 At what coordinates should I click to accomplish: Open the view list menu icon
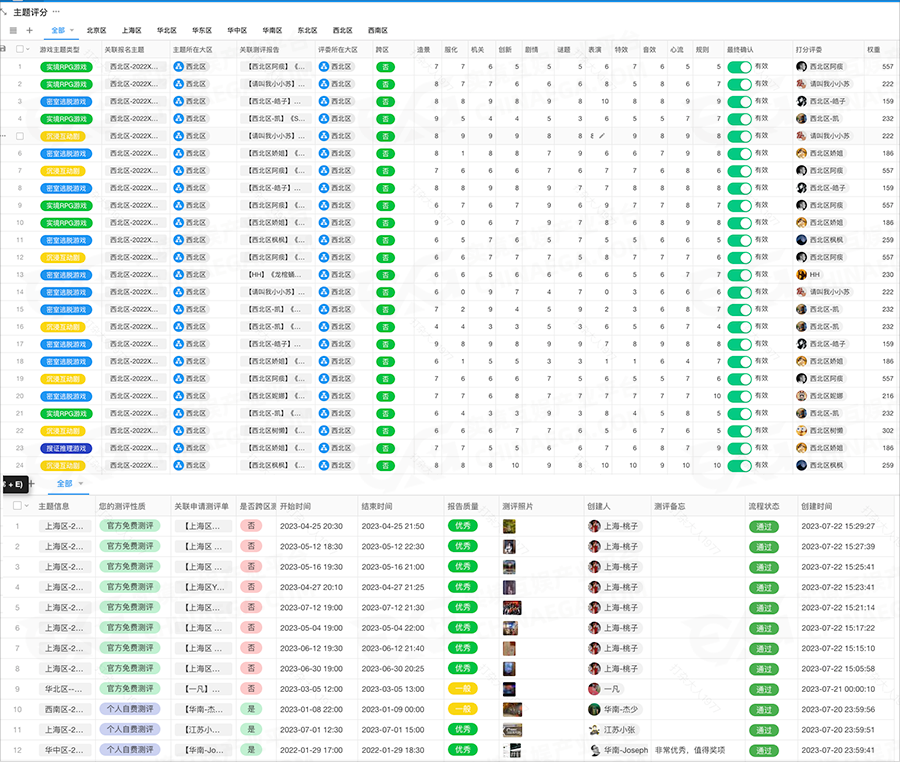(13, 31)
